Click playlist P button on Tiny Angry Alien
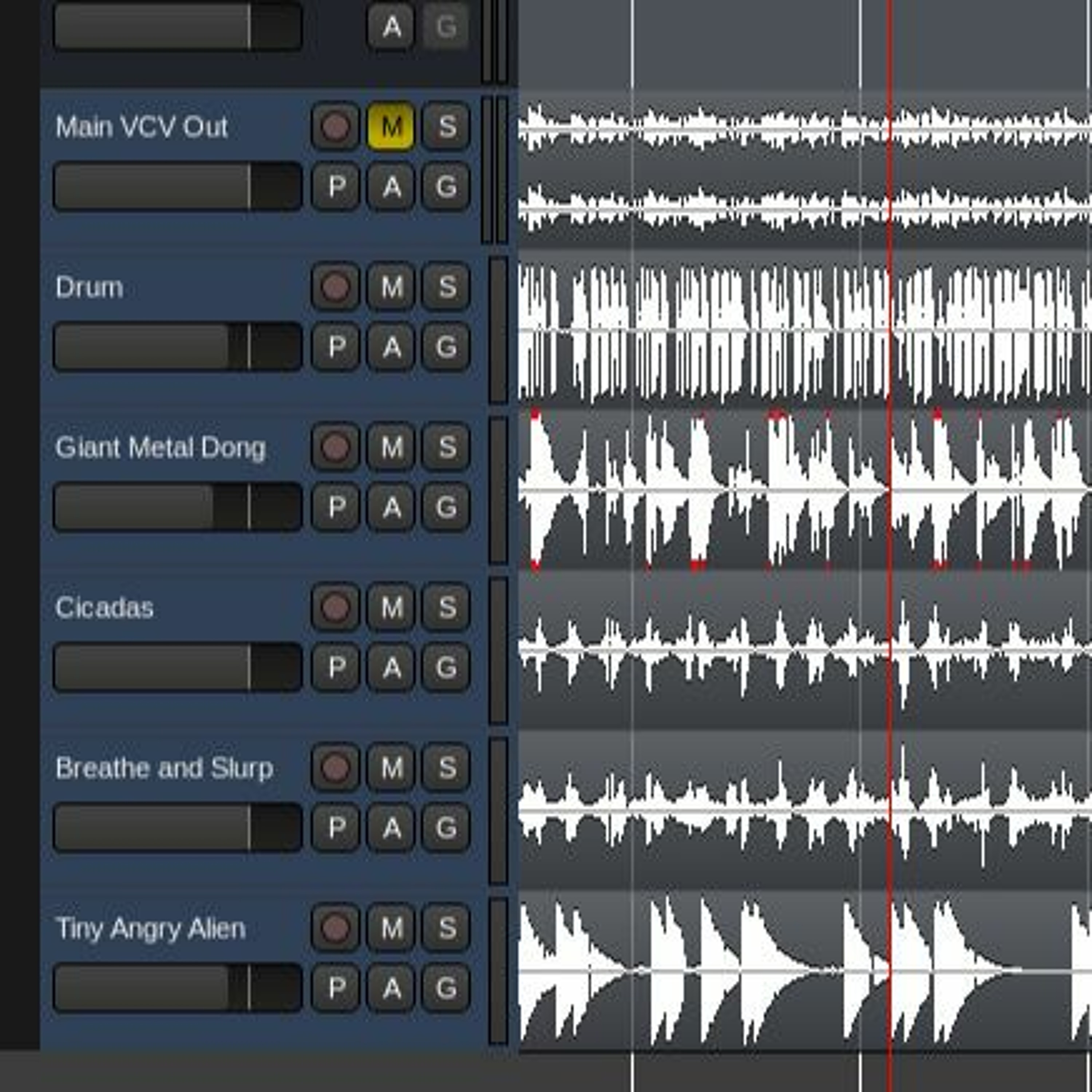 [335, 988]
